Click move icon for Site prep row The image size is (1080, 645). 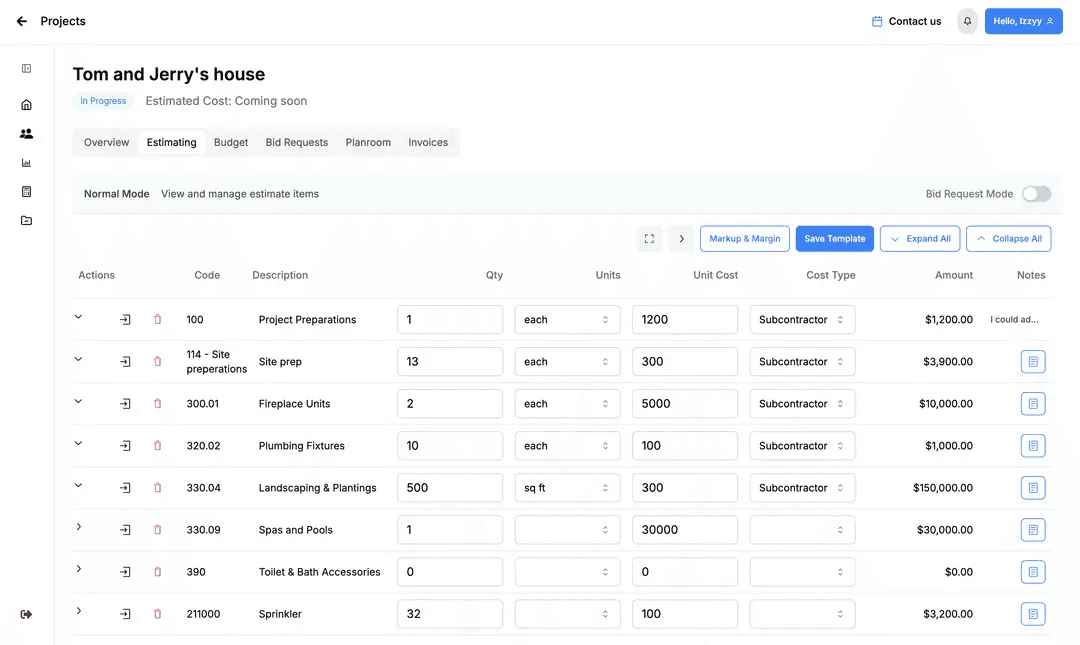(125, 362)
